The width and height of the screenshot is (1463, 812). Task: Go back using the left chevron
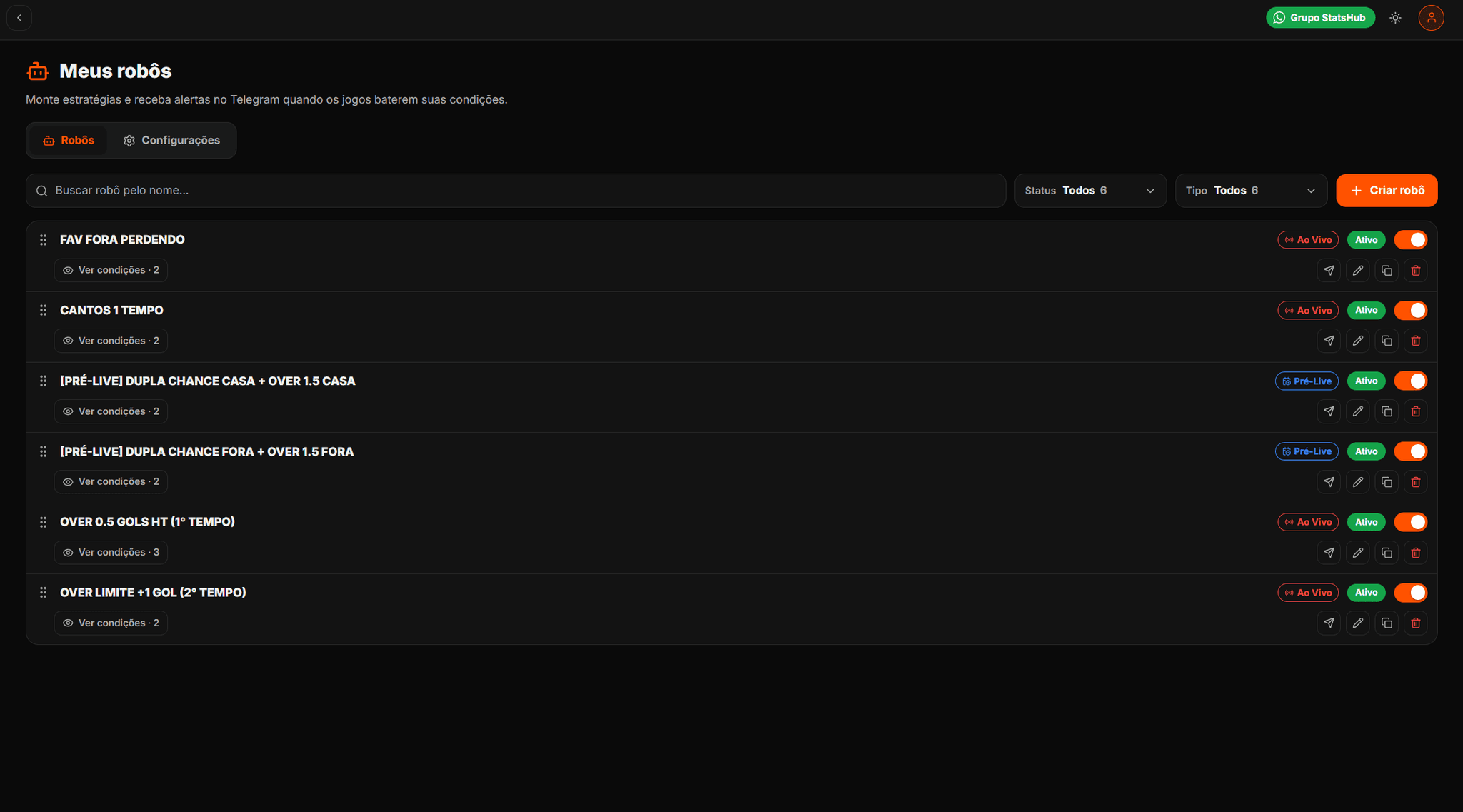coord(19,18)
